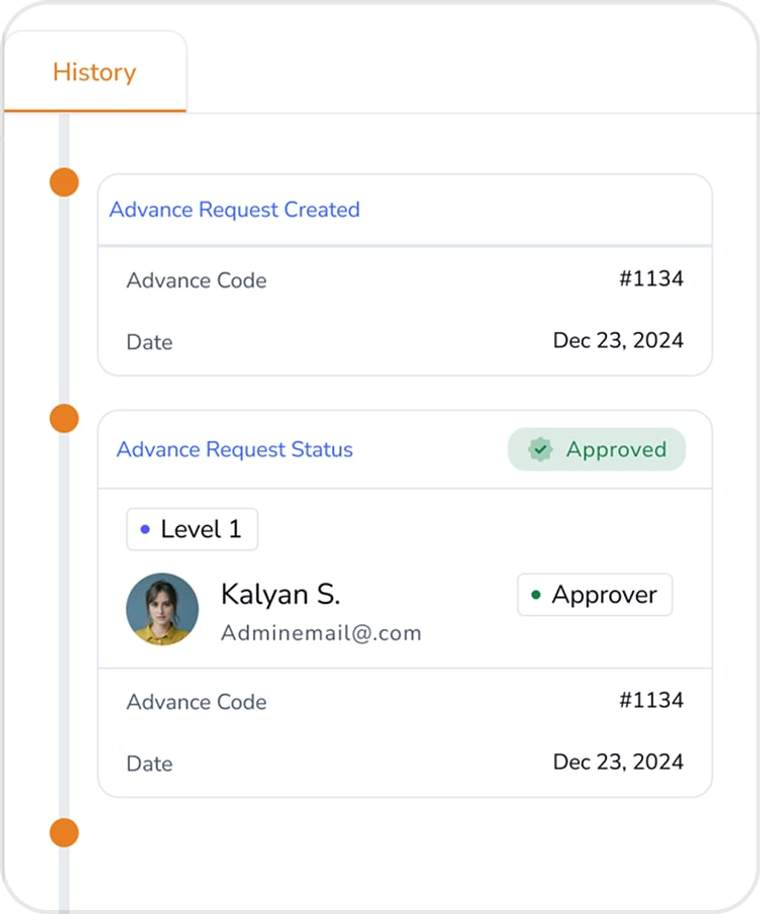Select the timeline dot beside Advance Request Status

click(x=64, y=419)
